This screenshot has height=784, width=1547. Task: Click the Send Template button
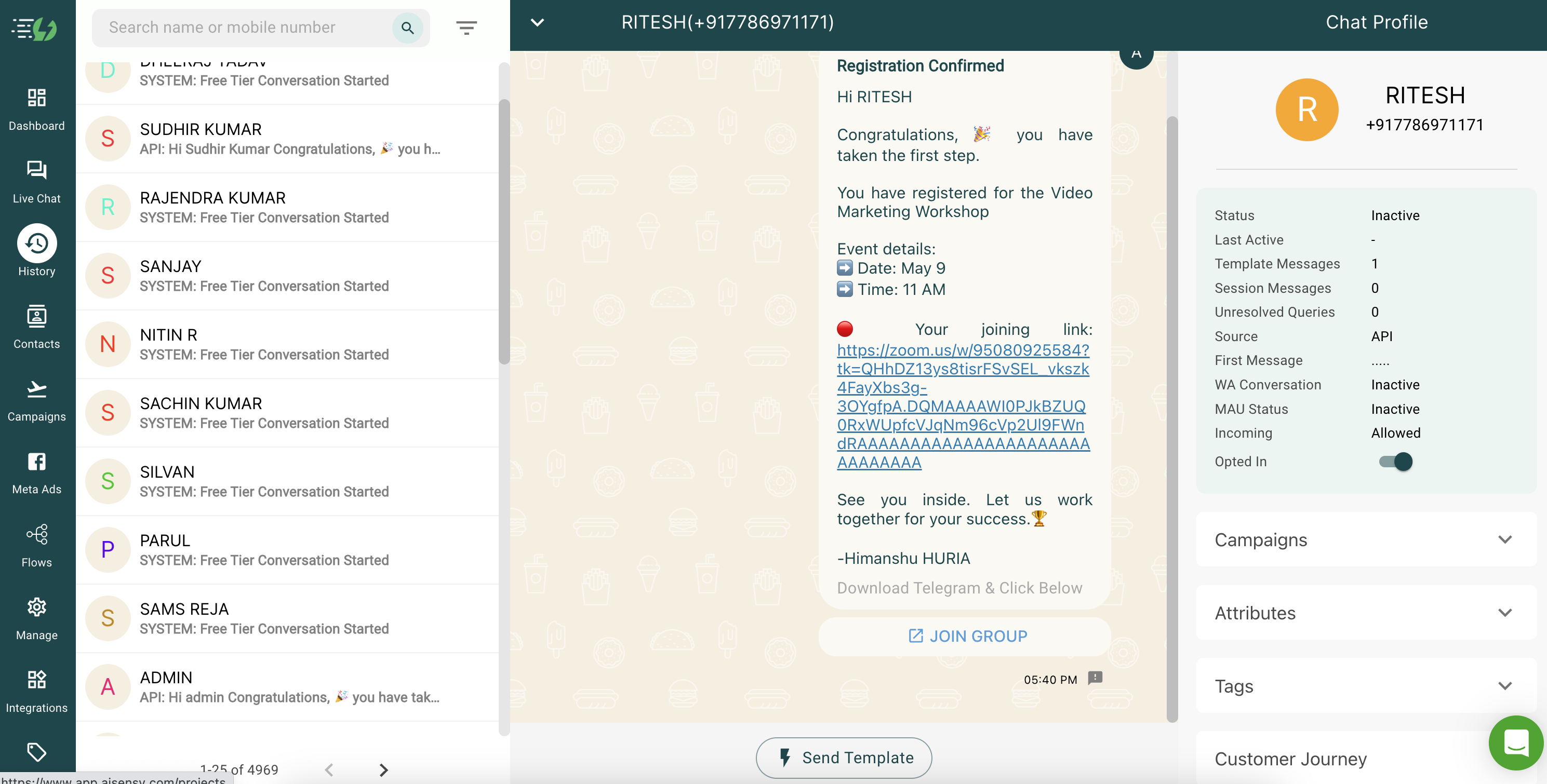pyautogui.click(x=843, y=757)
